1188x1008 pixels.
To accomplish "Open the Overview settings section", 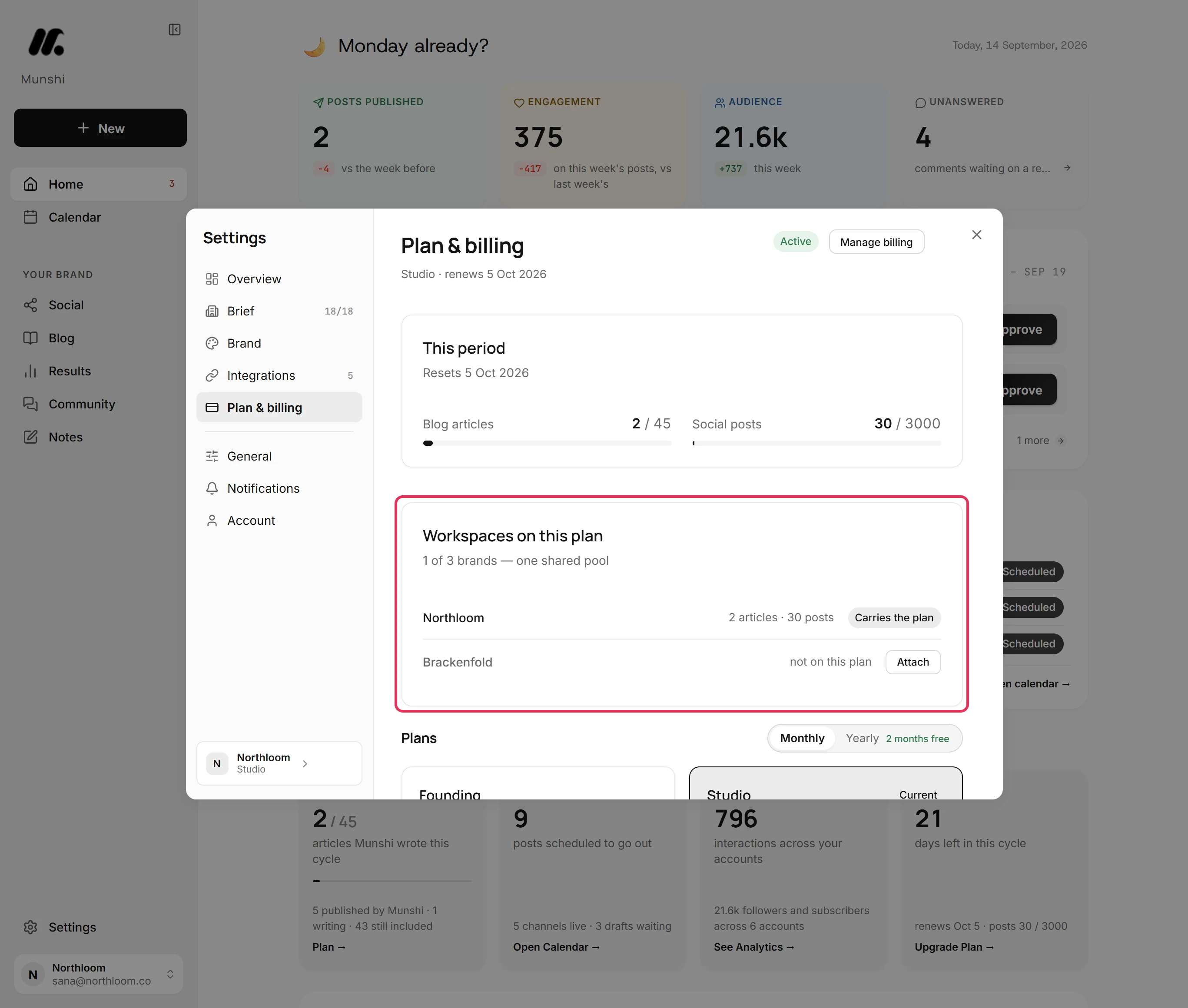I will 279,279.
